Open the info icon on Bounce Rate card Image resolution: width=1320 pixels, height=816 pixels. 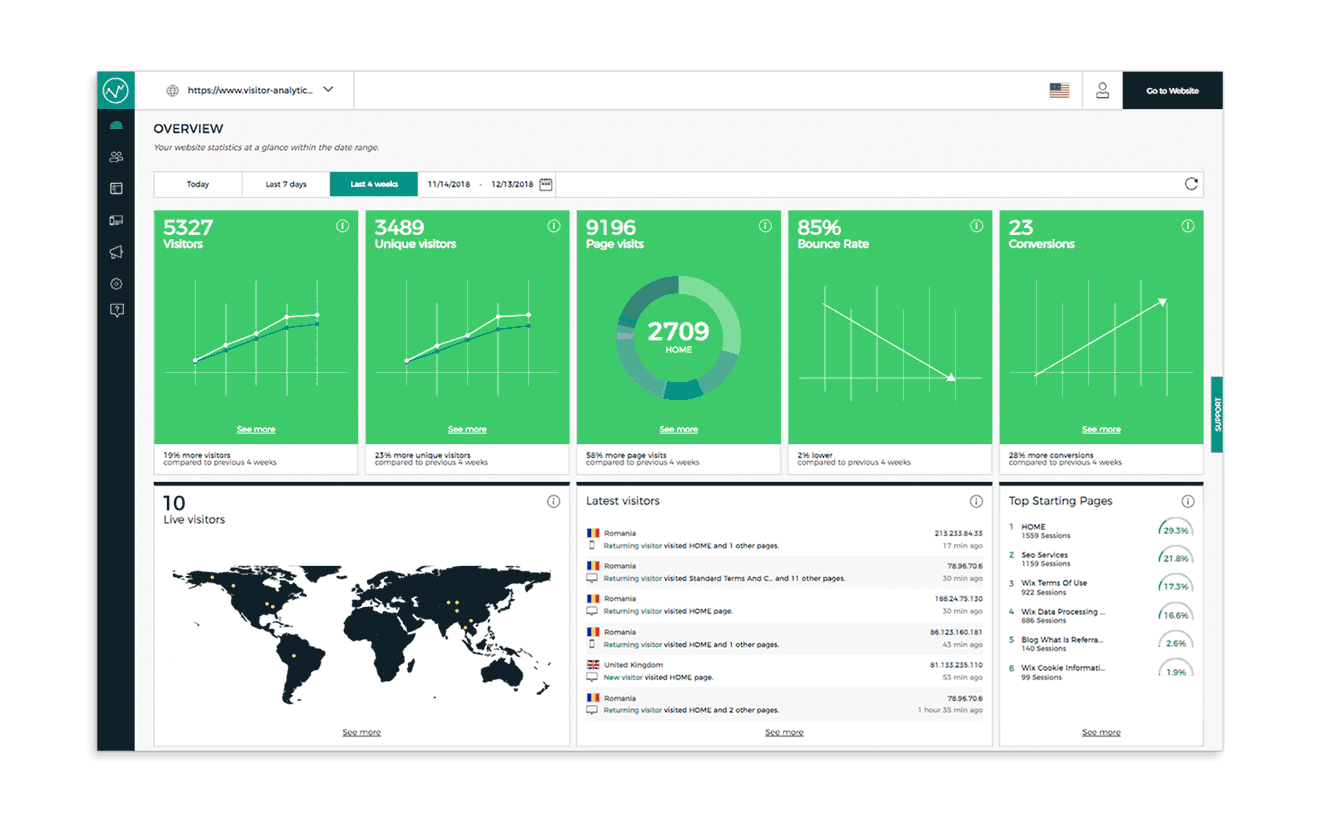pos(977,226)
